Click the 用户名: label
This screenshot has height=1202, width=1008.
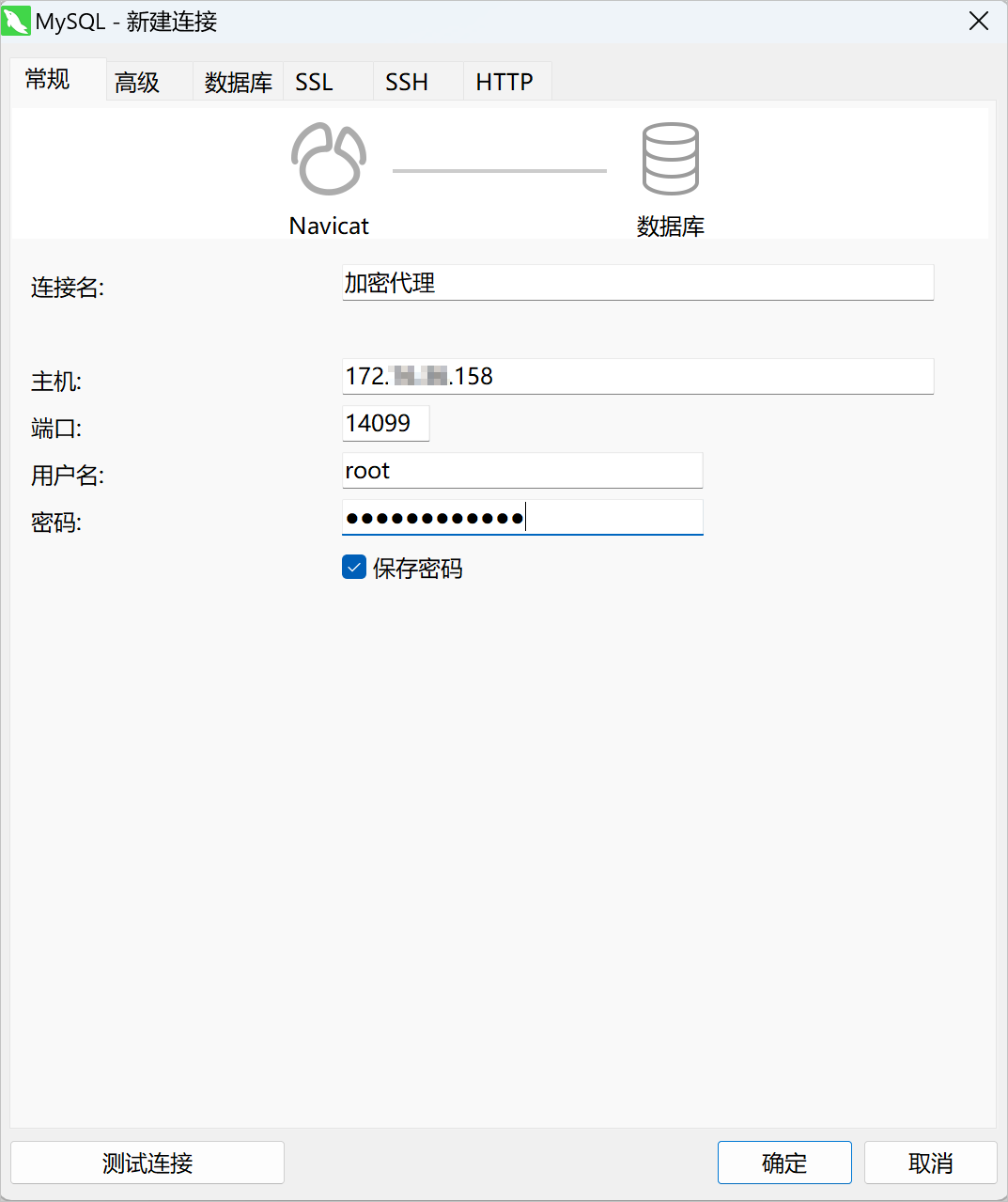(68, 476)
